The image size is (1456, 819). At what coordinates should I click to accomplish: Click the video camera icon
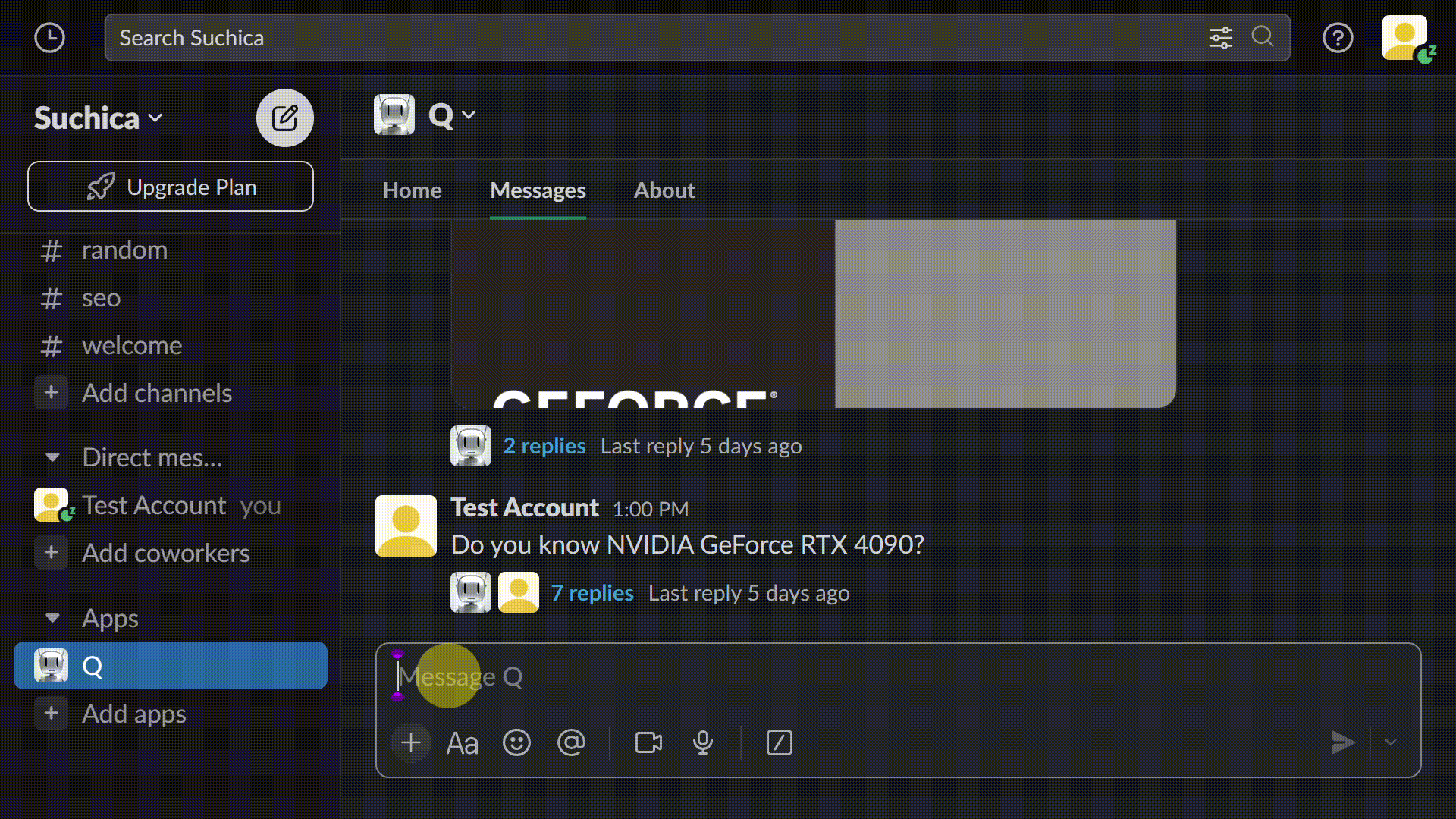coord(648,743)
